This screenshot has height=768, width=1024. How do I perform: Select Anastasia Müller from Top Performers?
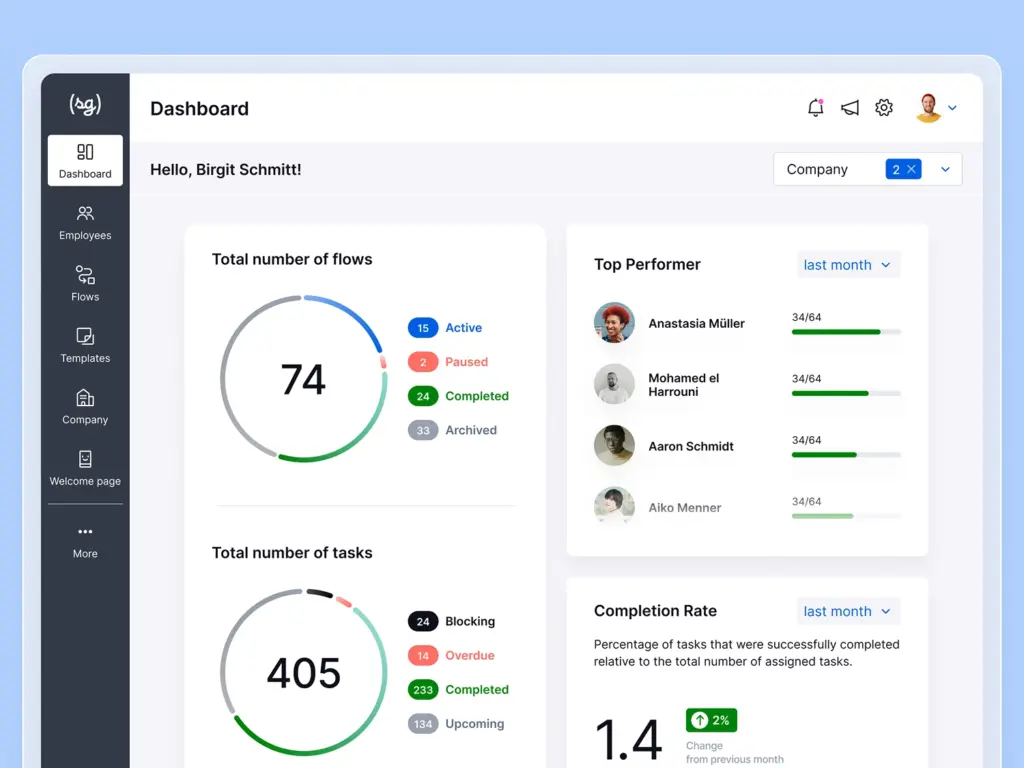point(695,323)
